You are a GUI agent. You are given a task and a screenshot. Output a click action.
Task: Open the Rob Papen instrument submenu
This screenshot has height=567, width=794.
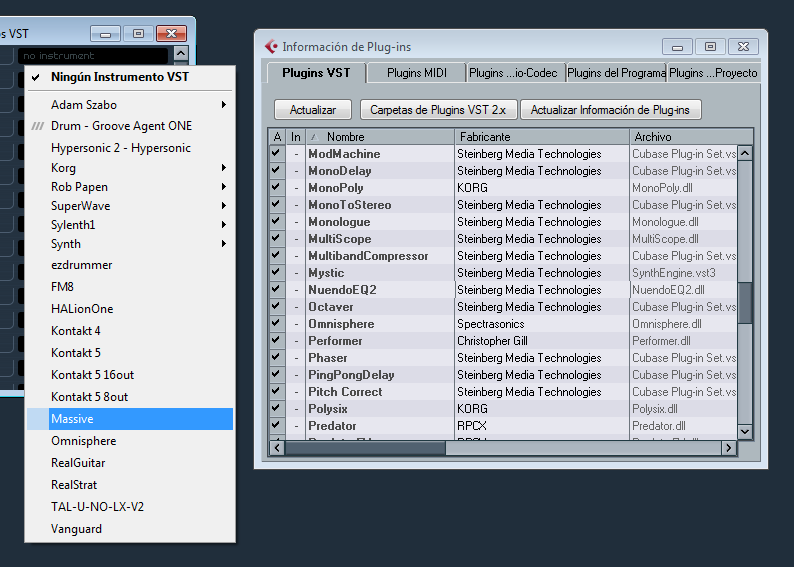224,187
